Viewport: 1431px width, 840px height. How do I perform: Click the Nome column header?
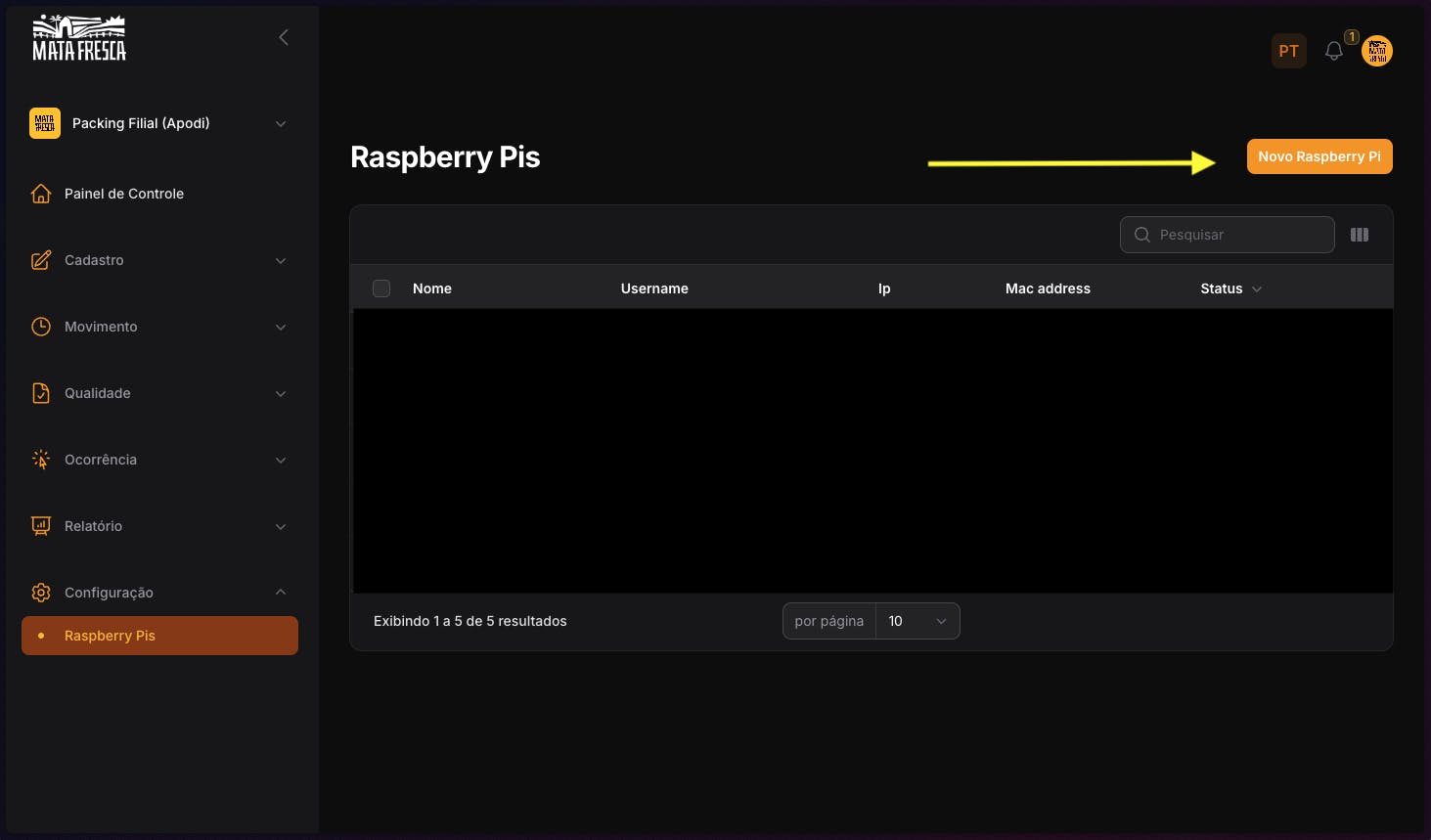click(432, 288)
